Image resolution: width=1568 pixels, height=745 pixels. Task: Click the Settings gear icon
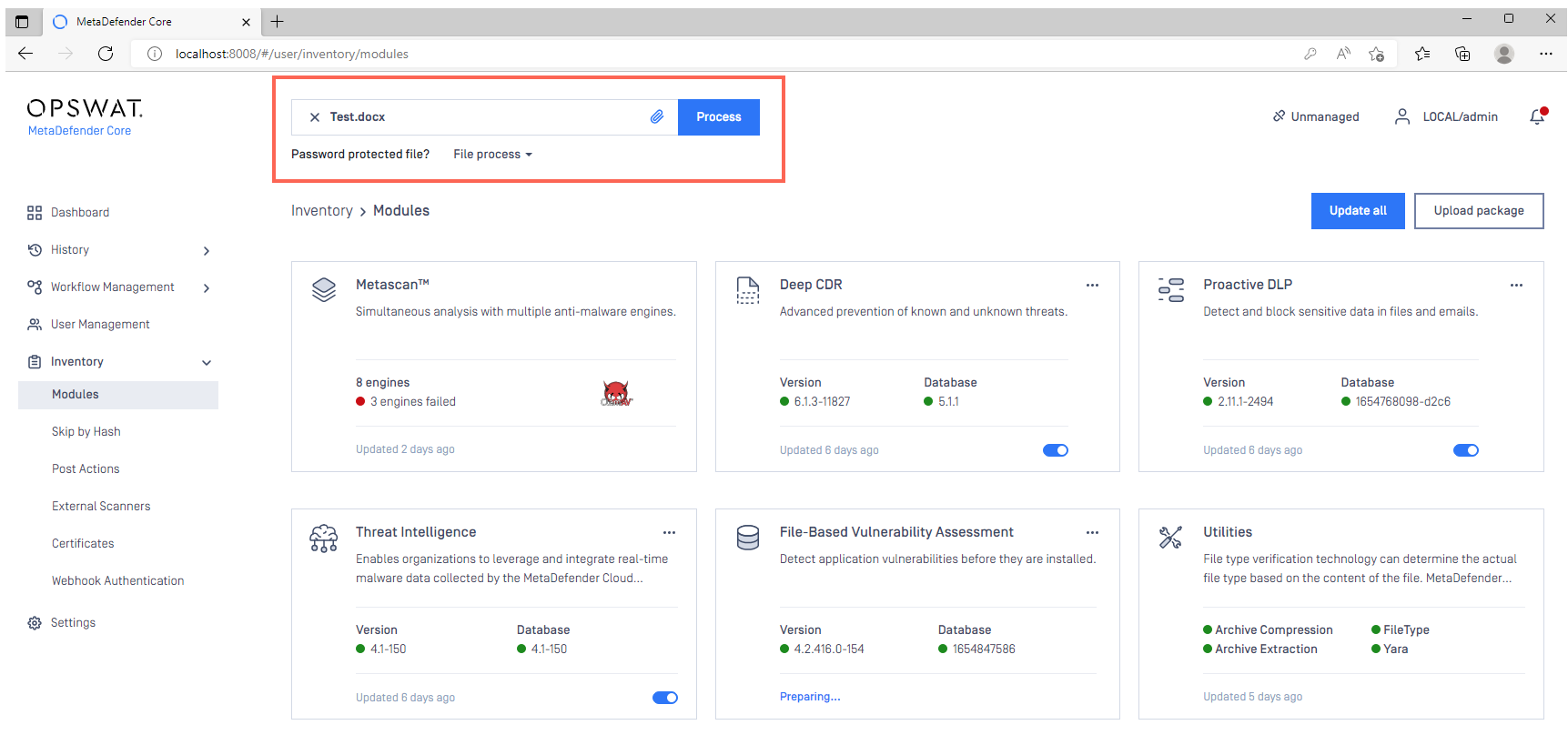point(35,623)
